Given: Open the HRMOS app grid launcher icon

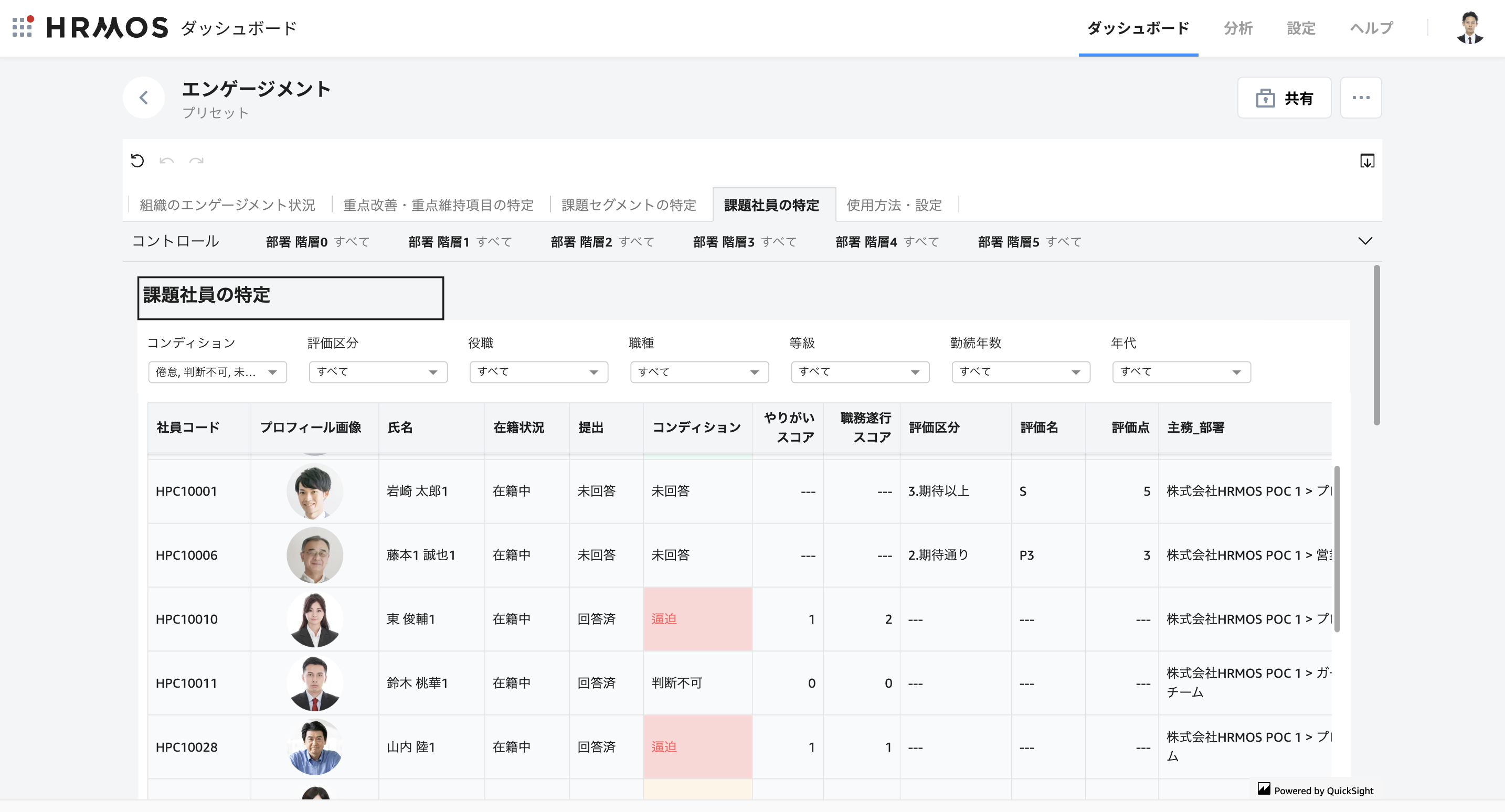Looking at the screenshot, I should click(22, 27).
